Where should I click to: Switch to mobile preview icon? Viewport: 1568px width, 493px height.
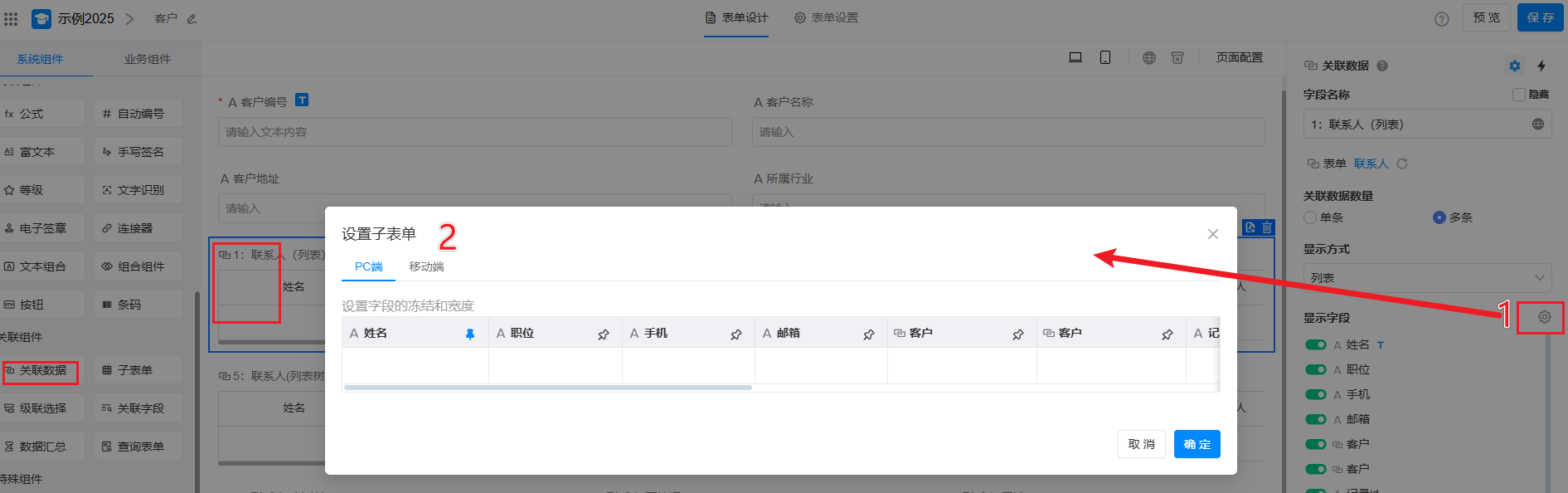pos(1105,57)
